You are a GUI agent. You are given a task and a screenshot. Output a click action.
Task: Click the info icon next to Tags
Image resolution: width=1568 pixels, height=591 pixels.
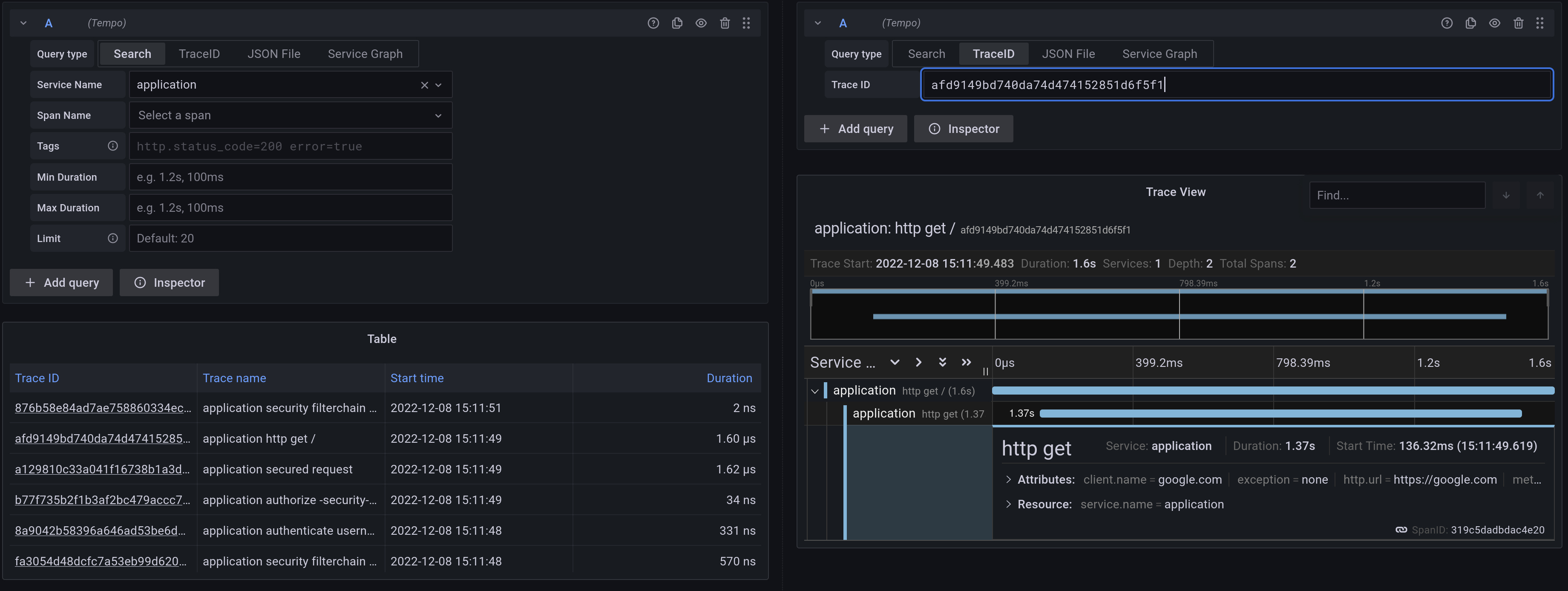point(112,145)
